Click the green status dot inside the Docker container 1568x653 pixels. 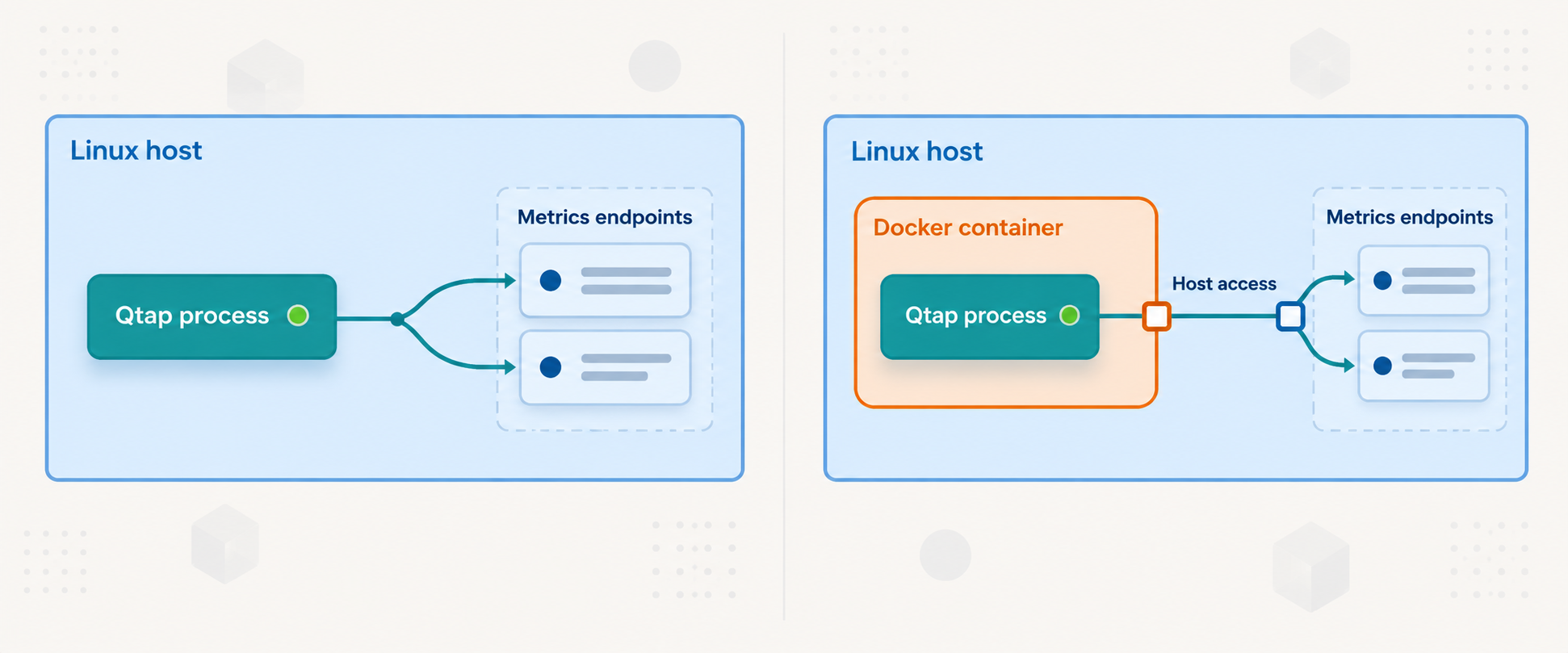pos(1069,316)
